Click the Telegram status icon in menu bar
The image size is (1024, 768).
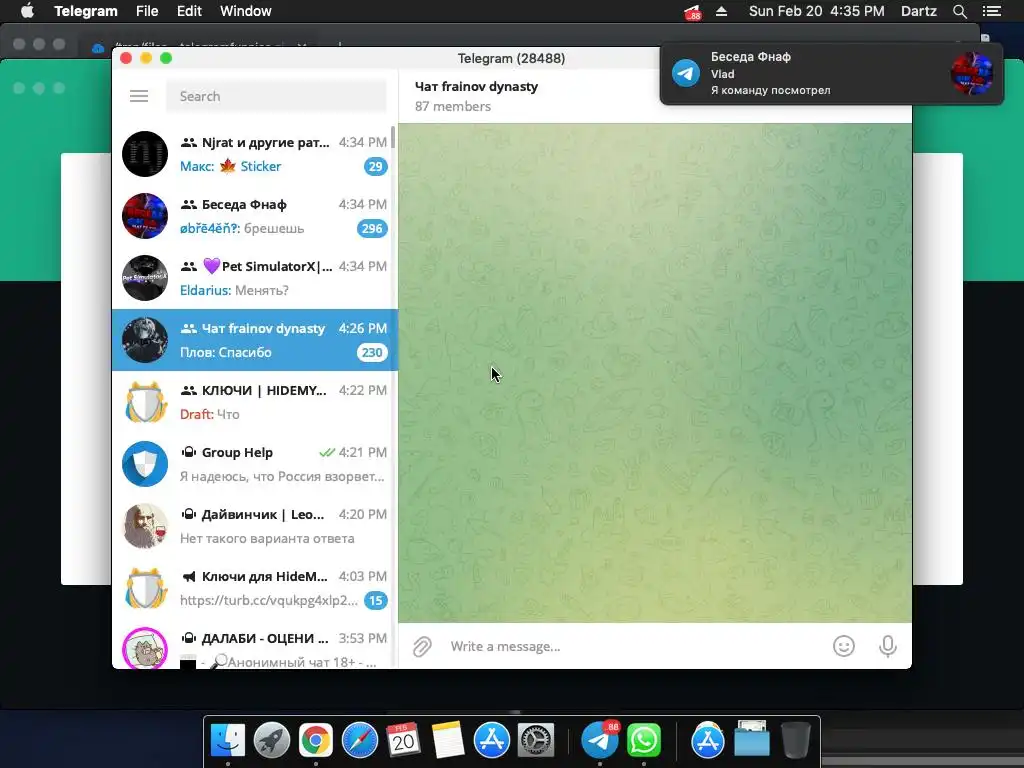pos(692,12)
